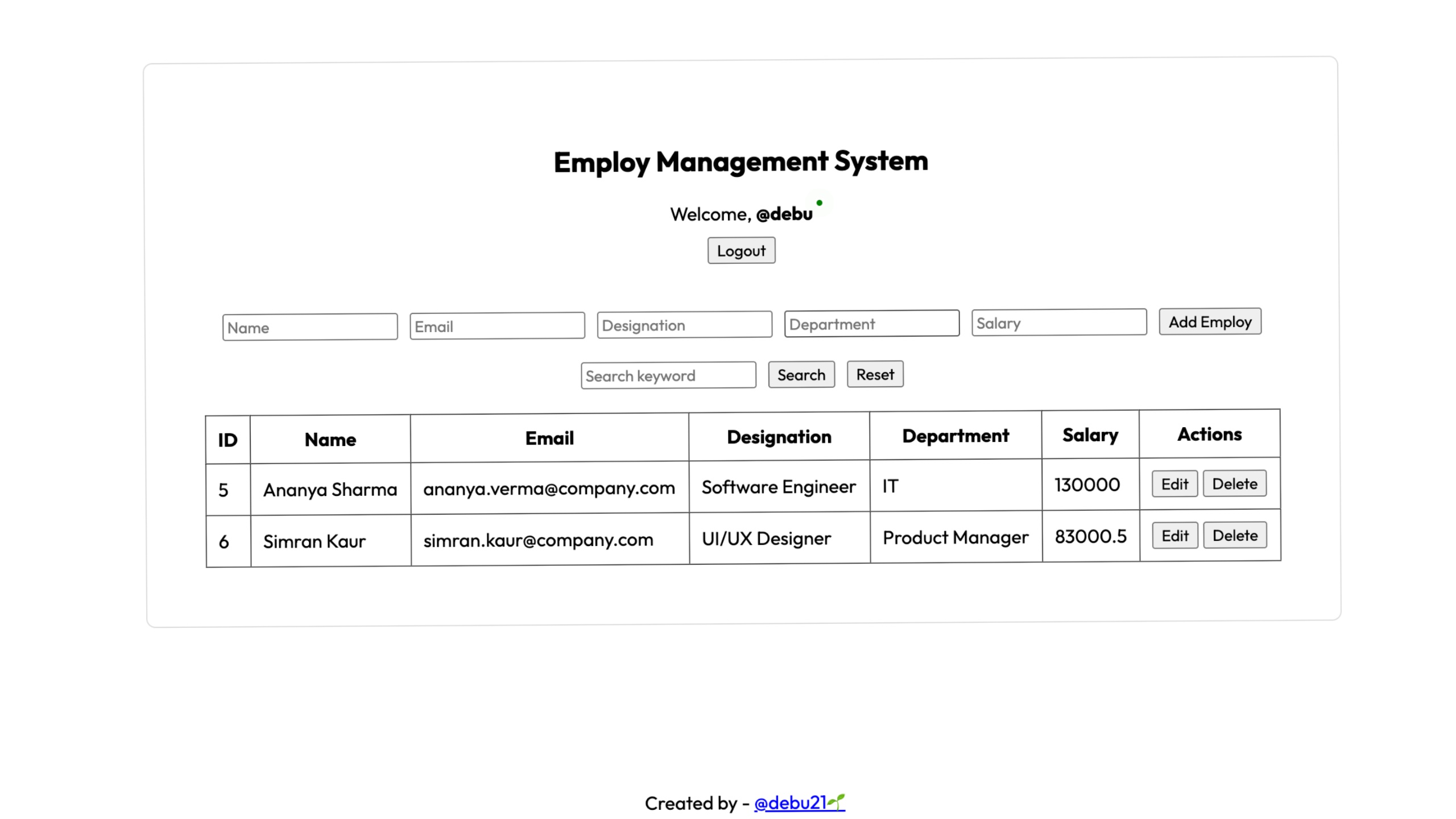The height and width of the screenshot is (819, 1456).
Task: Click the green online status dot
Action: point(819,203)
